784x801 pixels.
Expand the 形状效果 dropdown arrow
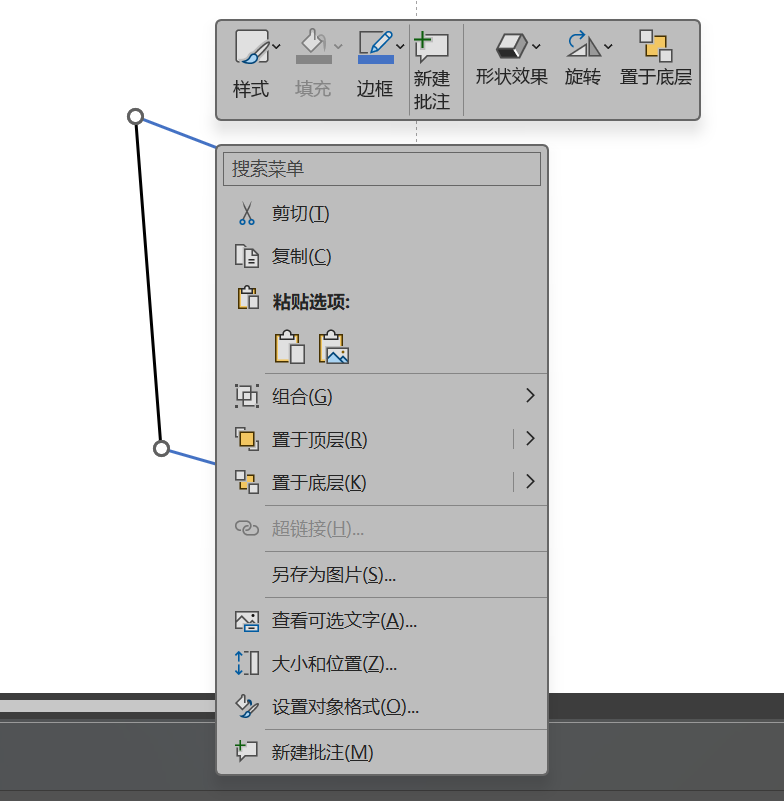point(536,46)
